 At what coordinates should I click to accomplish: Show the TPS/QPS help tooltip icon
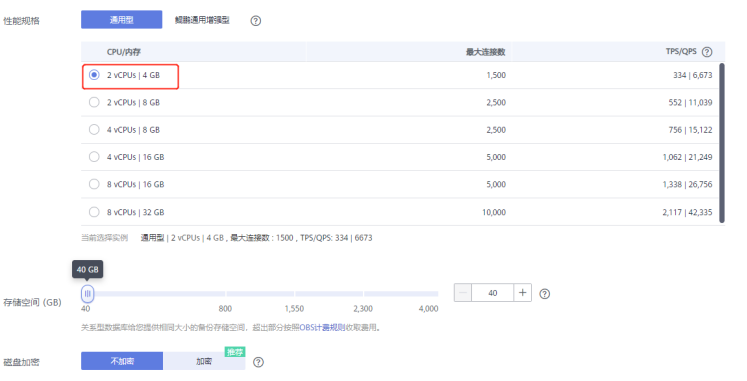coord(707,52)
